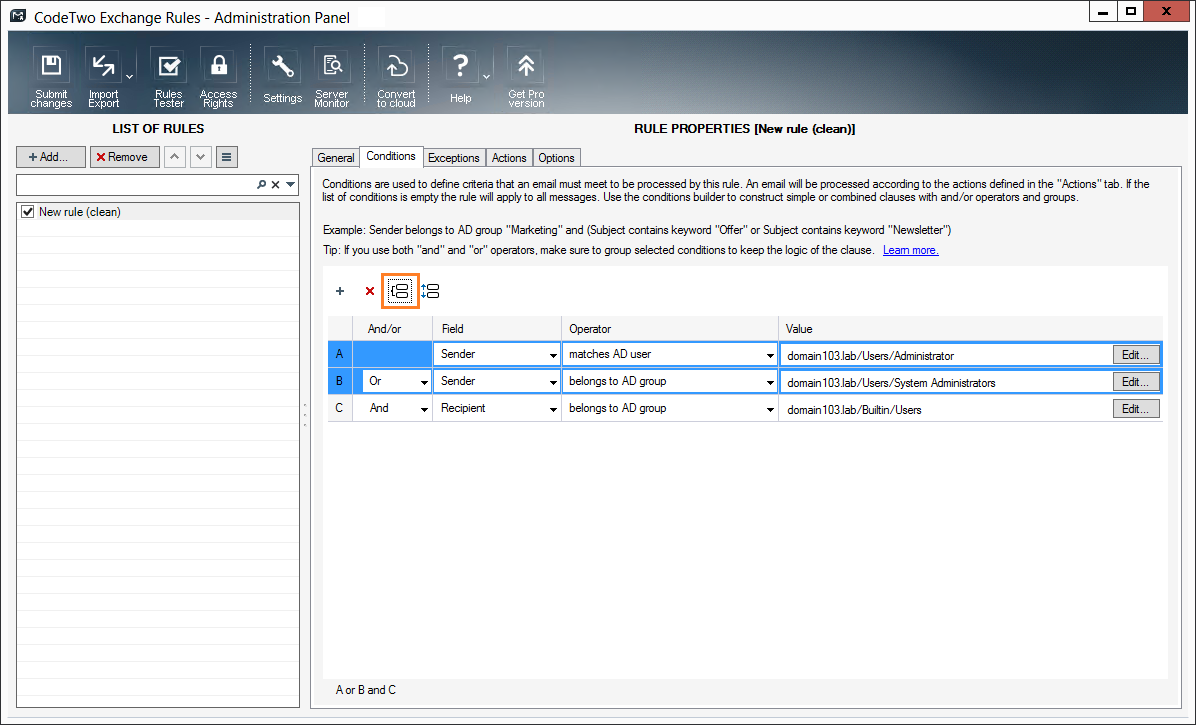Open rules list menu icon
The width and height of the screenshot is (1196, 725).
point(227,157)
